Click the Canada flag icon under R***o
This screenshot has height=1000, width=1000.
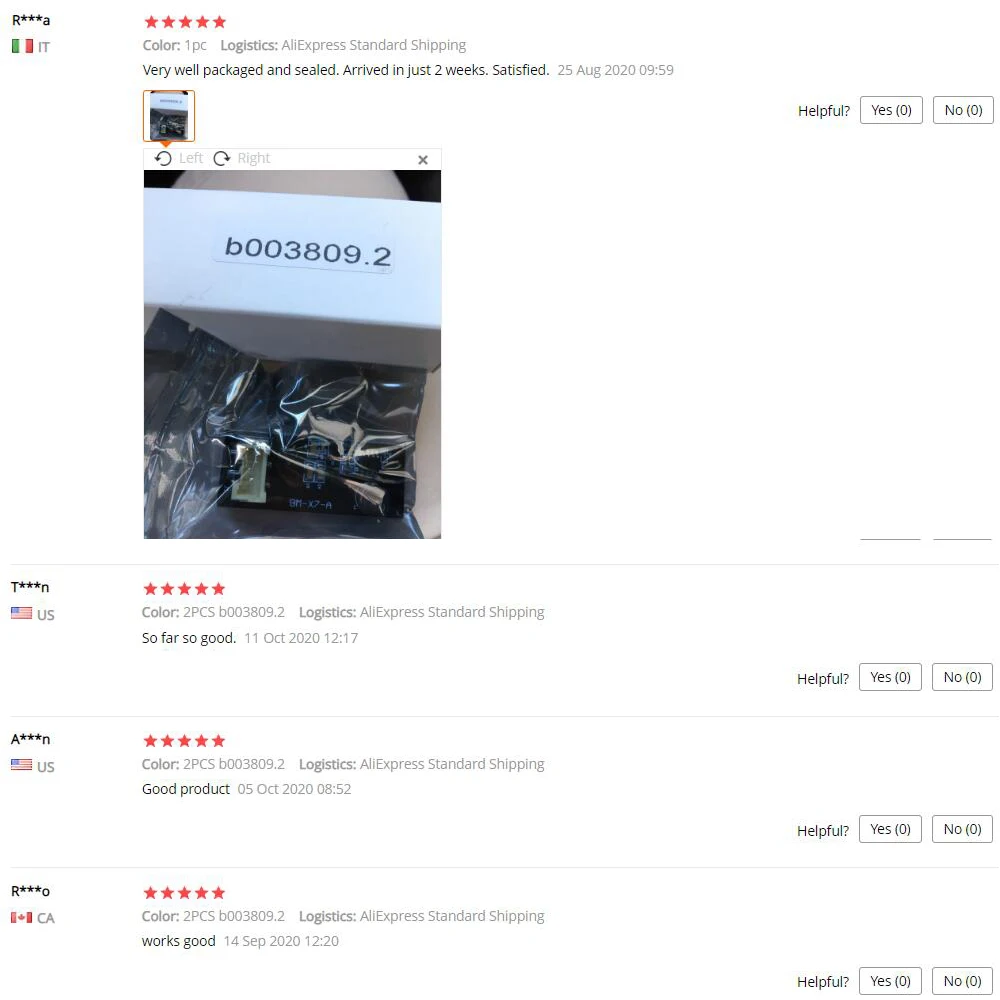click(22, 917)
